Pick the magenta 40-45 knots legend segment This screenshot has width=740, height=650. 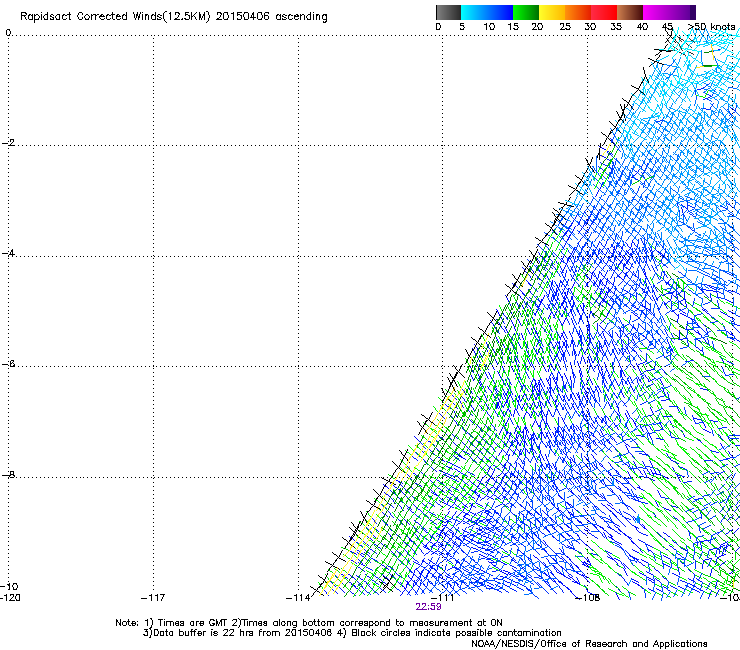[x=656, y=12]
